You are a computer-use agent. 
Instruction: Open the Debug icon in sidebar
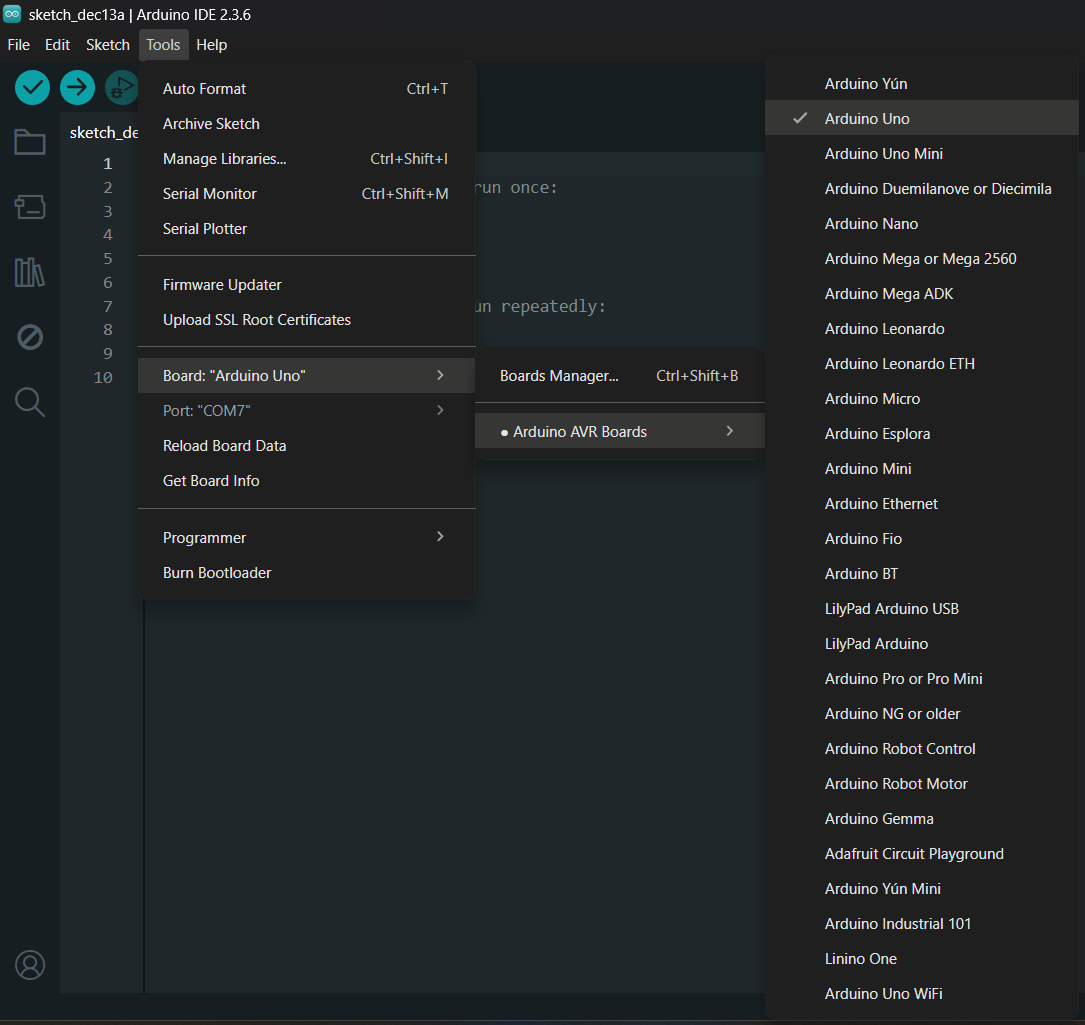[x=30, y=337]
